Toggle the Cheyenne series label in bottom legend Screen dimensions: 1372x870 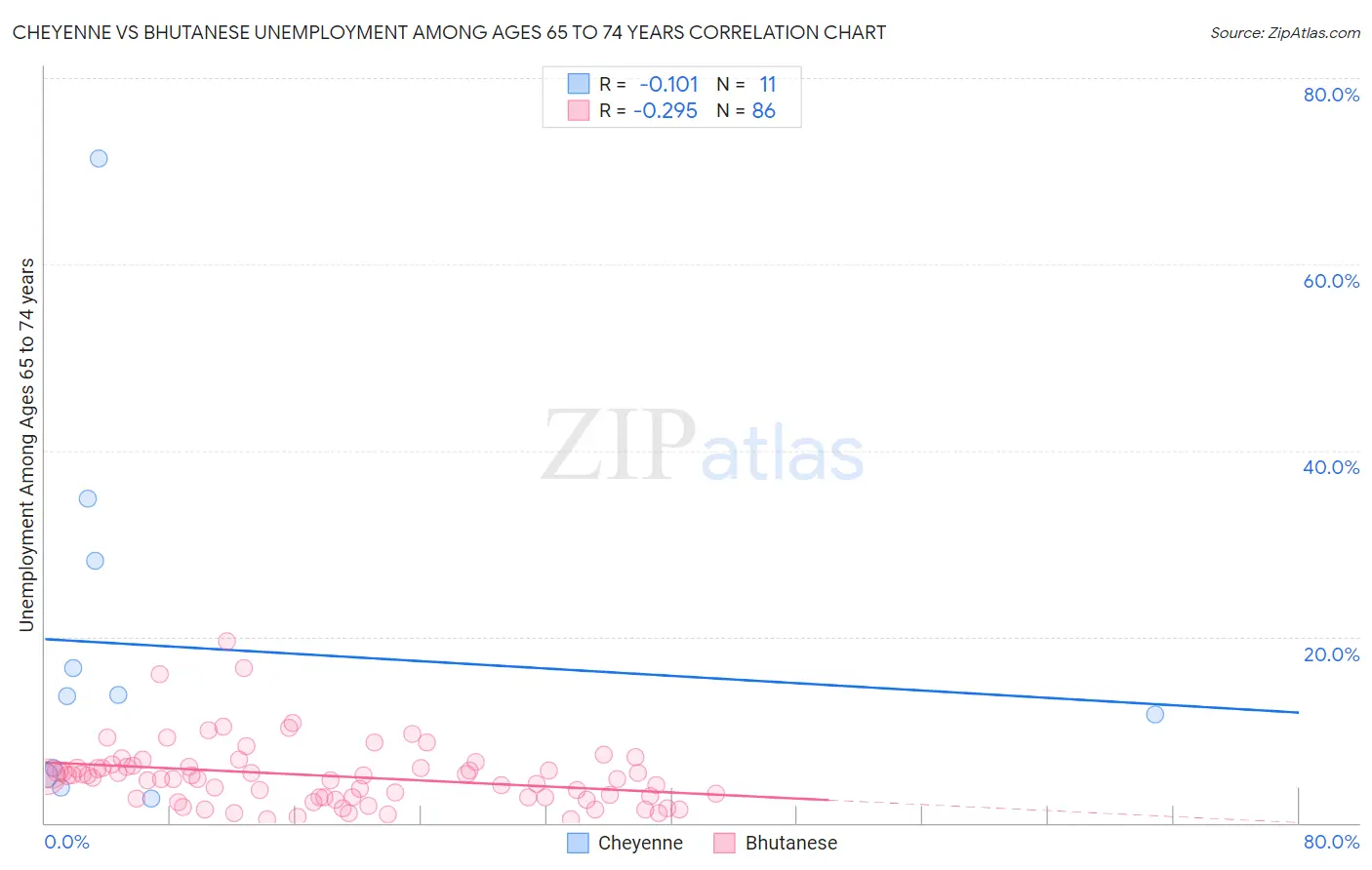[640, 843]
